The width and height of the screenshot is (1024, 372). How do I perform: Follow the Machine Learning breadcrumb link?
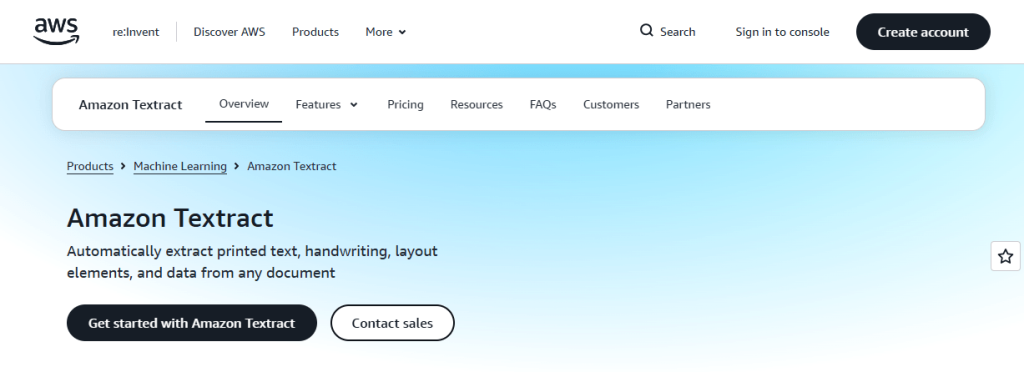180,166
